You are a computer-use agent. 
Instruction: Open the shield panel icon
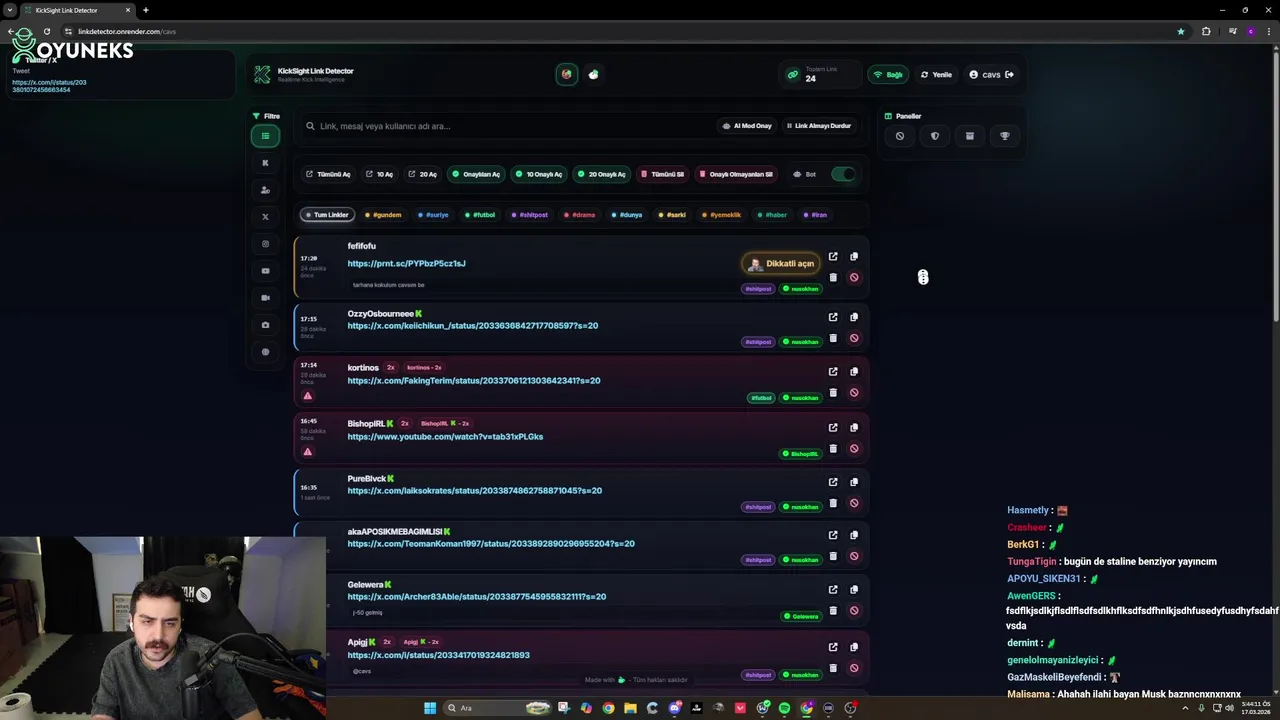(935, 136)
